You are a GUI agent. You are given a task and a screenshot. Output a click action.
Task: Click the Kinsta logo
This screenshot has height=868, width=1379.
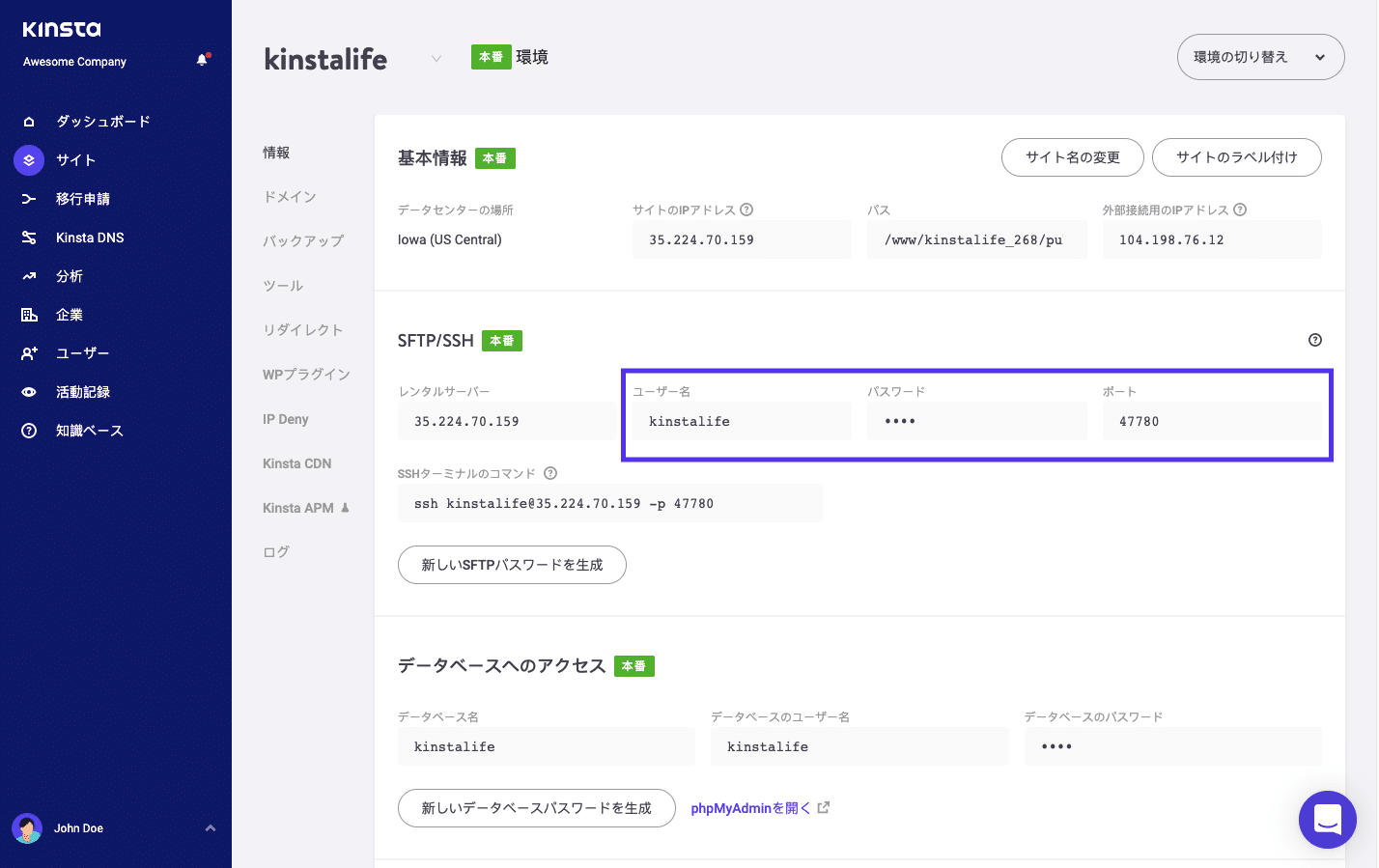(x=62, y=29)
